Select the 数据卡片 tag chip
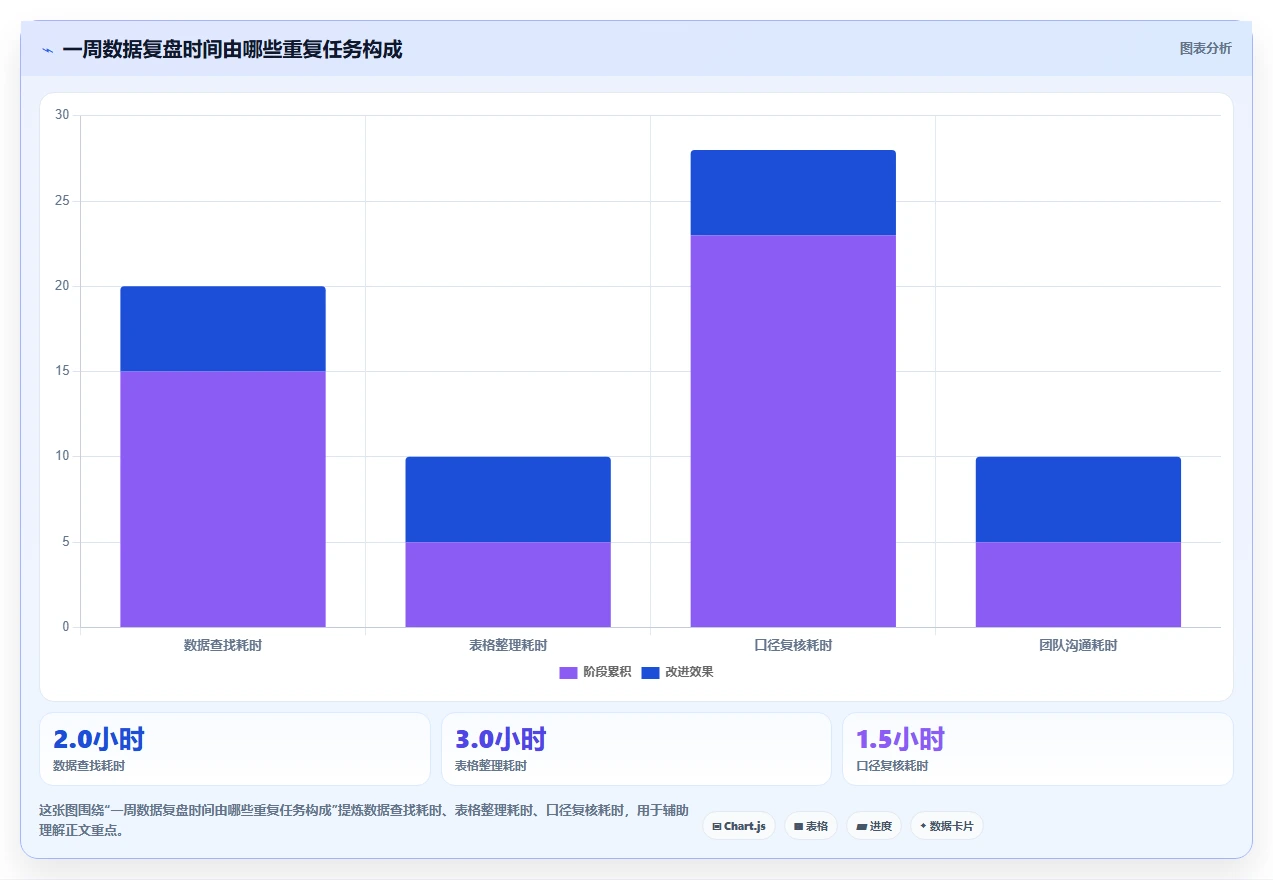Image resolution: width=1273 pixels, height=880 pixels. click(x=947, y=826)
